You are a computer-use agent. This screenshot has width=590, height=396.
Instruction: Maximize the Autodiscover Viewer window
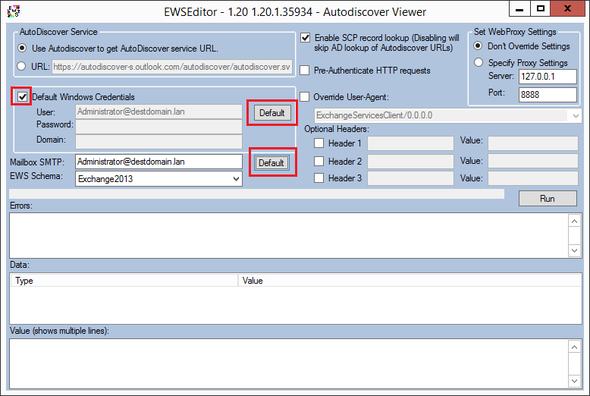coord(541,9)
